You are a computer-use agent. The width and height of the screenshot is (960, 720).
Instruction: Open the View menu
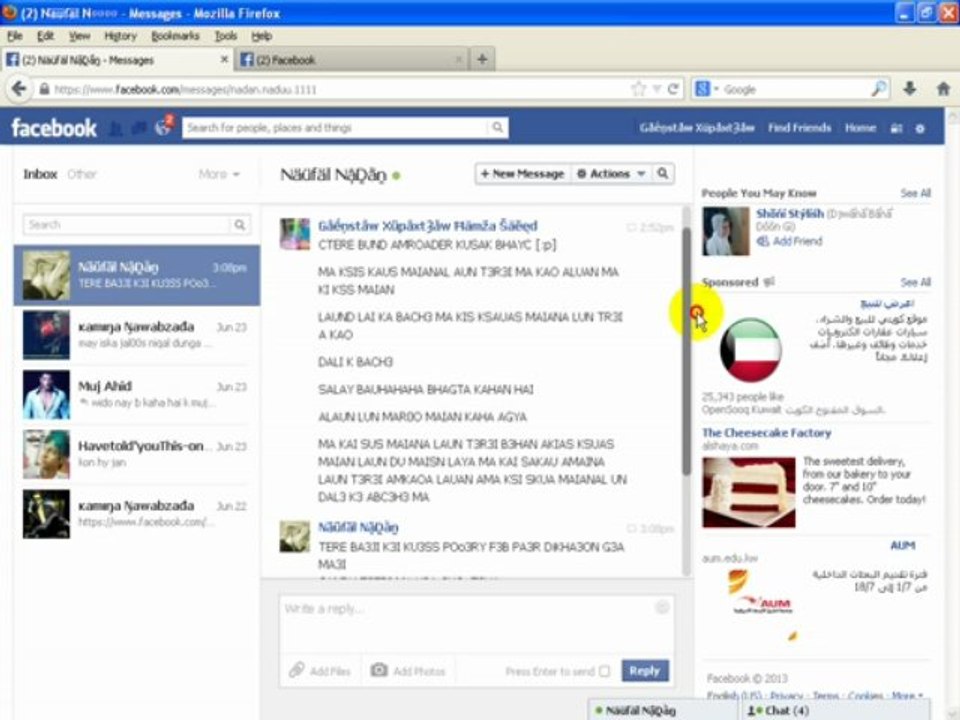[79, 36]
